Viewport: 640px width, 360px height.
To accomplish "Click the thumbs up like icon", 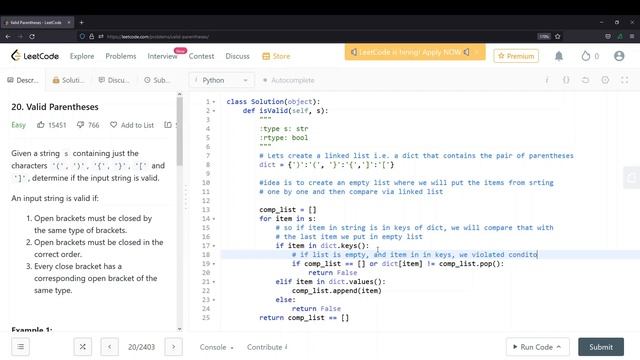I will click(40, 124).
